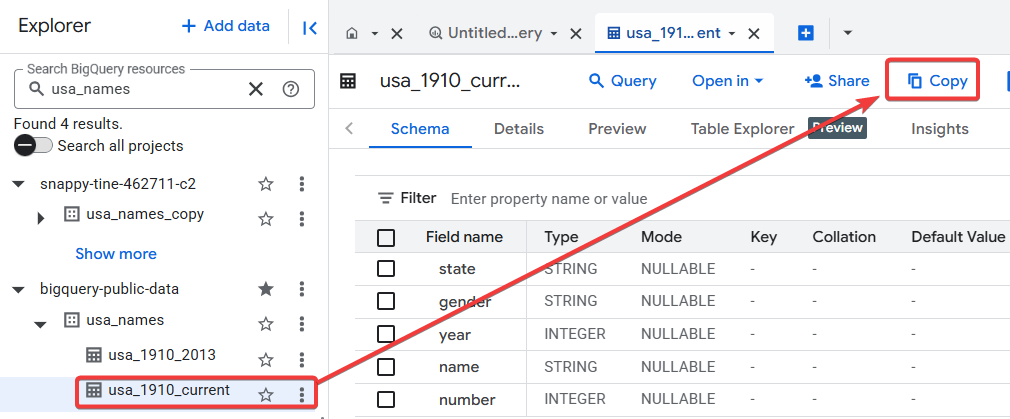Collapse the Explorer panel
Viewport: 1010px width, 419px height.
click(x=310, y=28)
